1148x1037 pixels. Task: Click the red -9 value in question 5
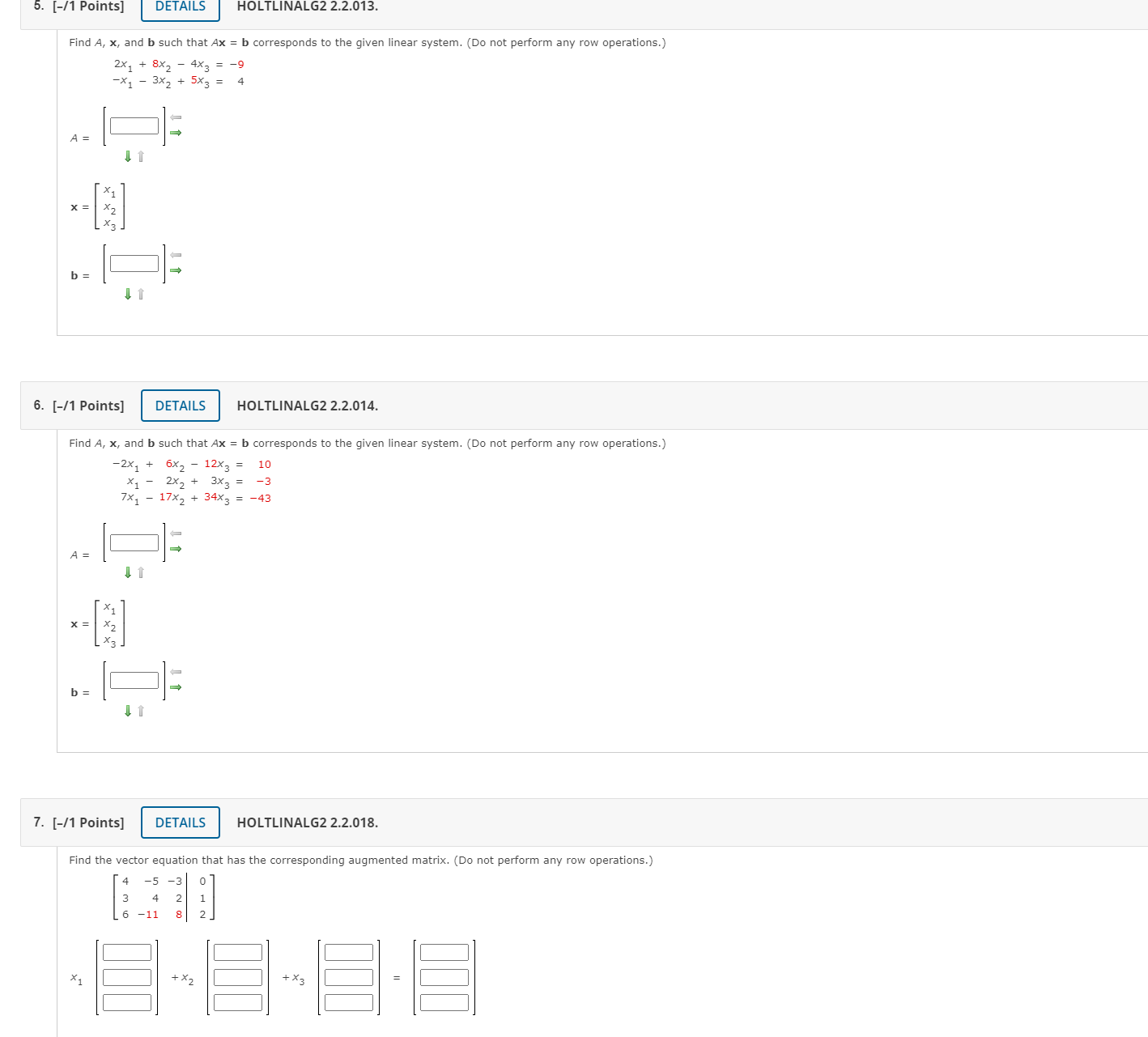click(237, 64)
